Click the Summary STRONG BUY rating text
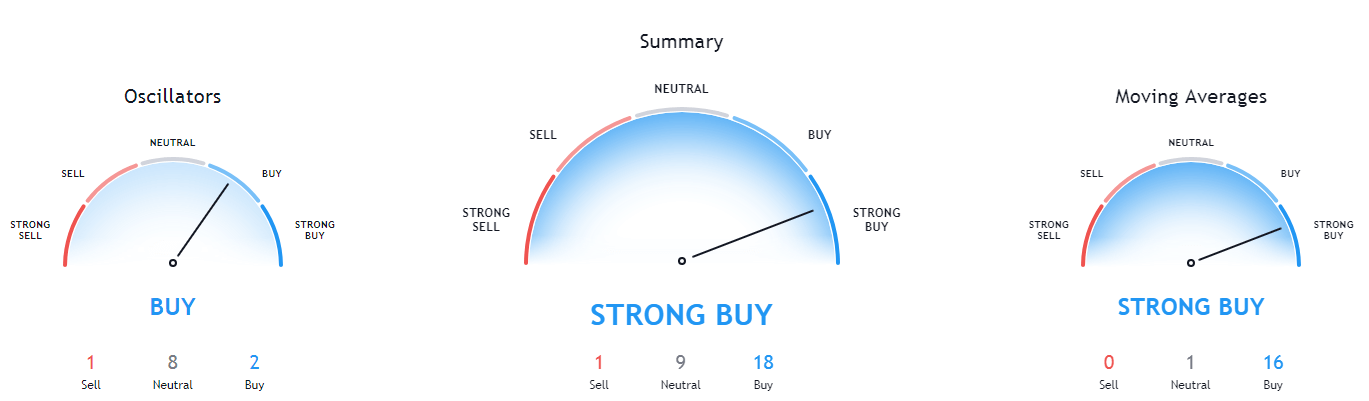The width and height of the screenshot is (1369, 401). (681, 315)
